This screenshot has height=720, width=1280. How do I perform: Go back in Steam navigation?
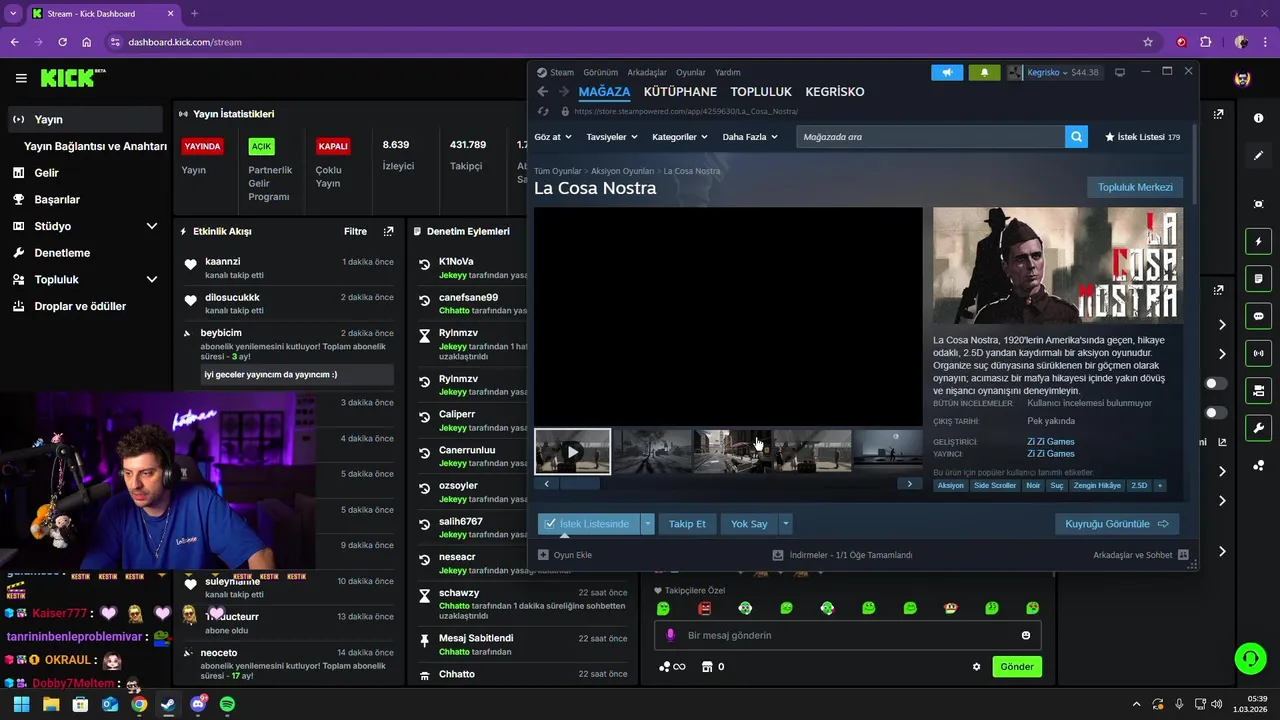pos(543,91)
